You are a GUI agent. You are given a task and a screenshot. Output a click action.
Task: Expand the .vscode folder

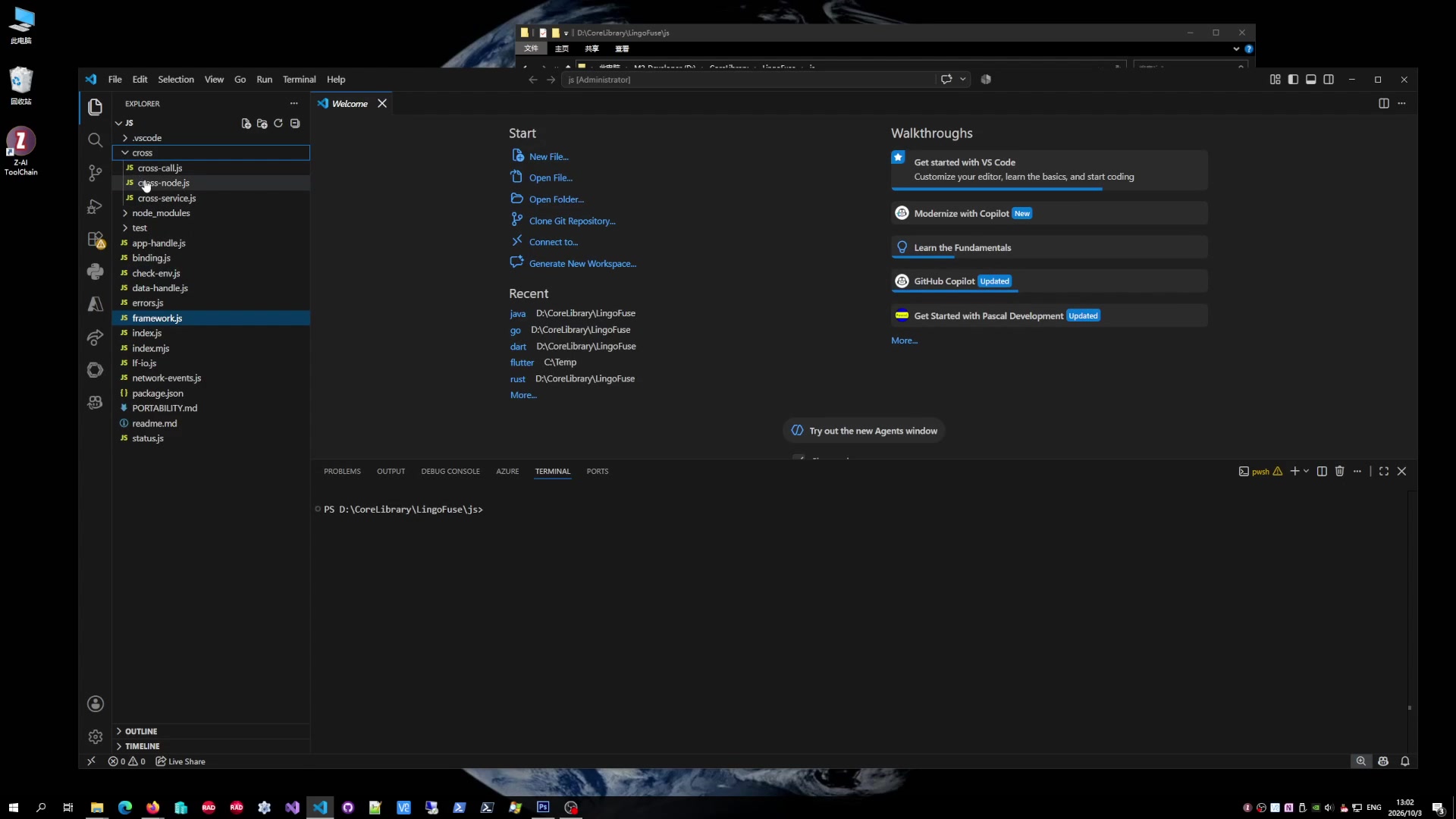click(211, 138)
